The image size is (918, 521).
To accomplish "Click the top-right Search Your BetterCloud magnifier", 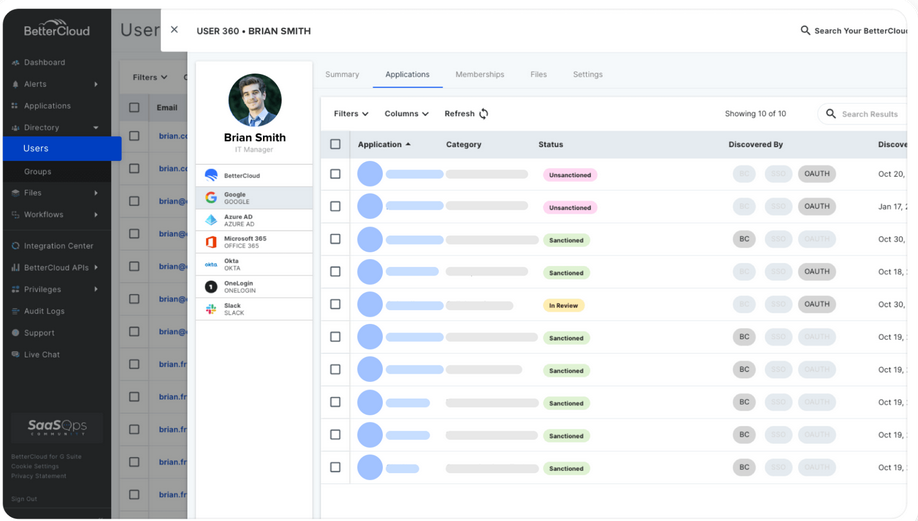I will 806,30.
